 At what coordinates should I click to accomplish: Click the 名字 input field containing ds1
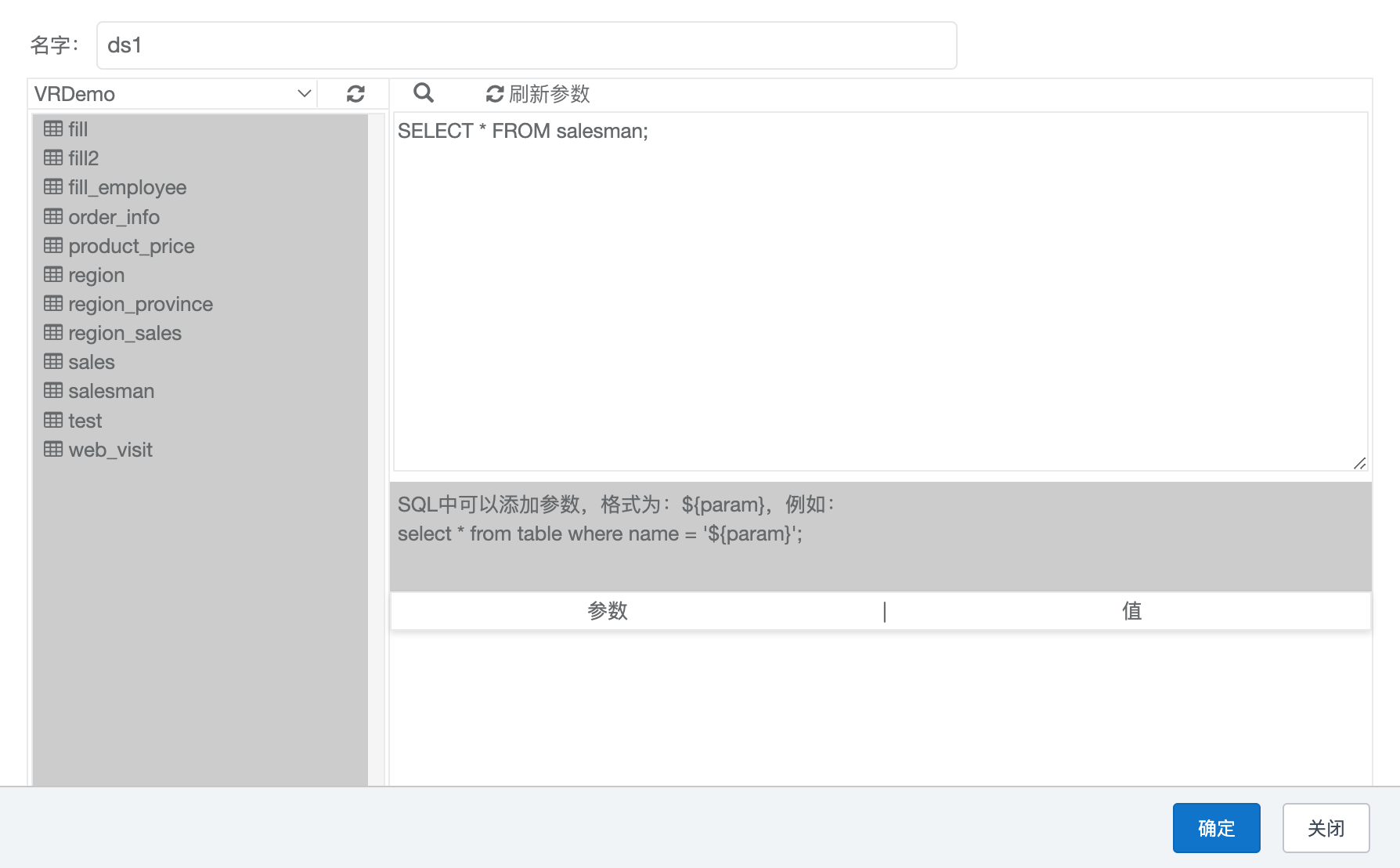coord(526,45)
